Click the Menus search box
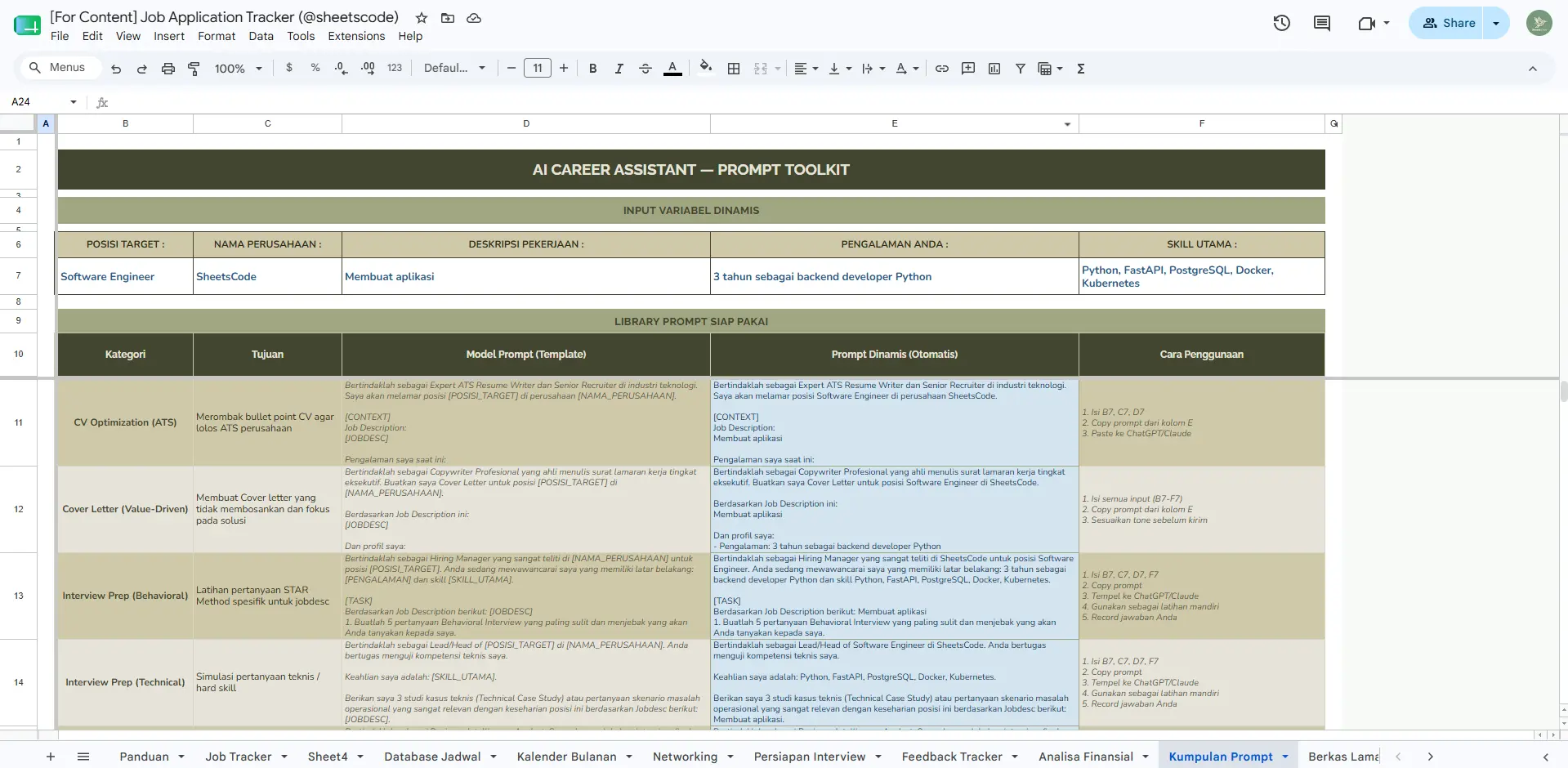Screen dimensions: 1568x768 61,68
